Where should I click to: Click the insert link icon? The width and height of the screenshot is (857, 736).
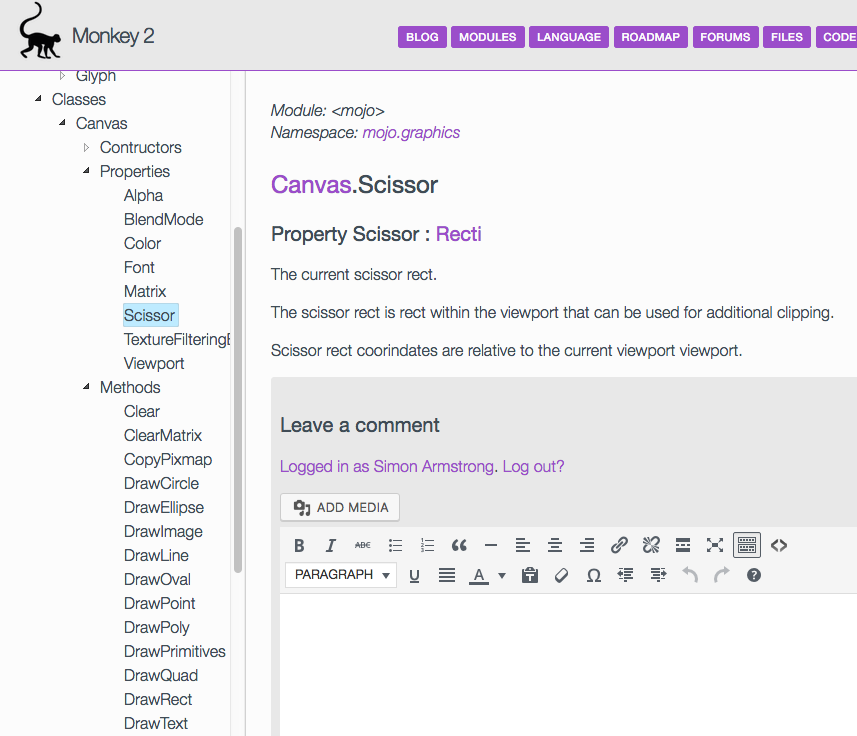pos(619,545)
